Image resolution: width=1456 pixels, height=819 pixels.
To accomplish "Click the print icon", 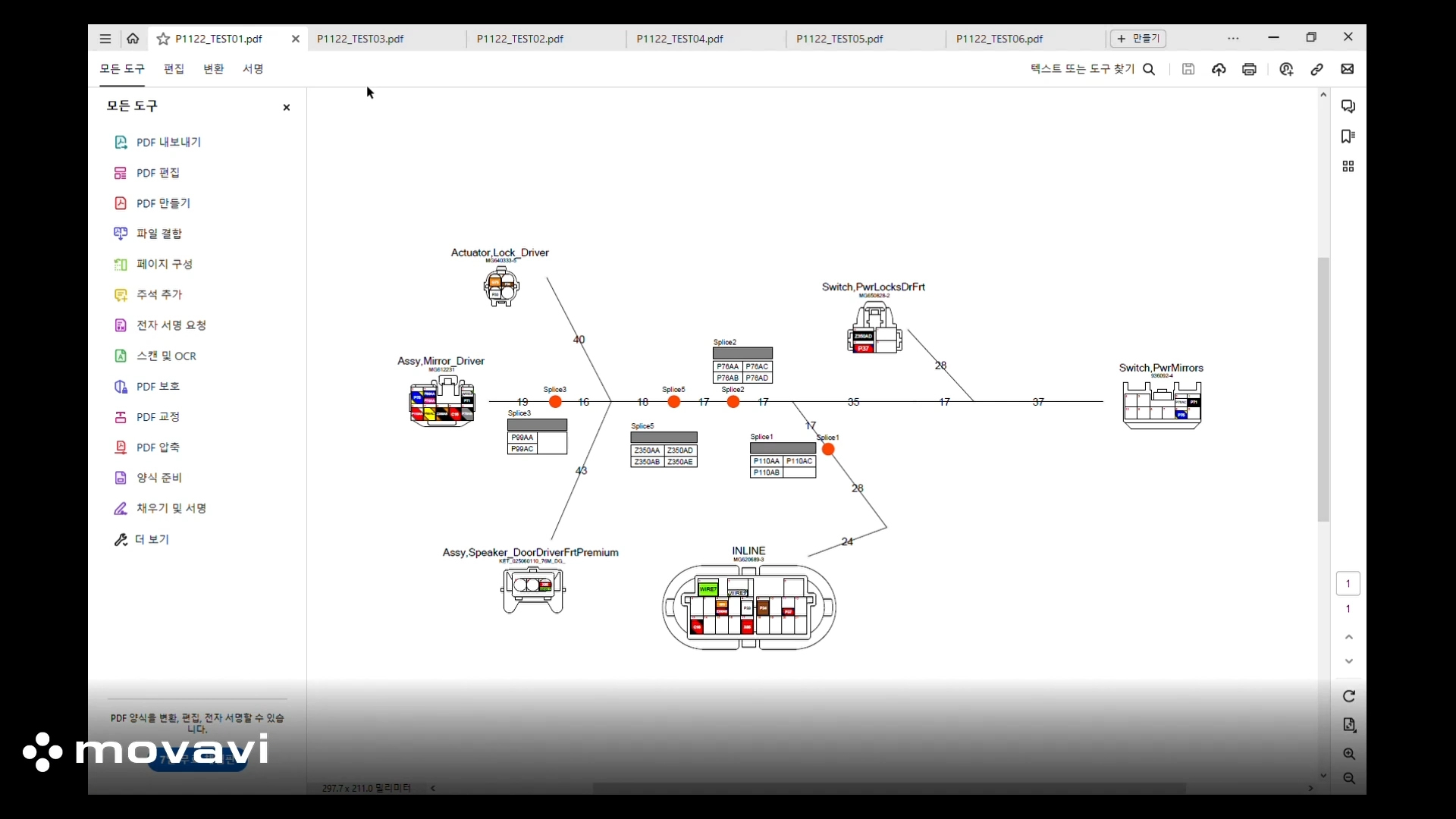I will (x=1249, y=69).
